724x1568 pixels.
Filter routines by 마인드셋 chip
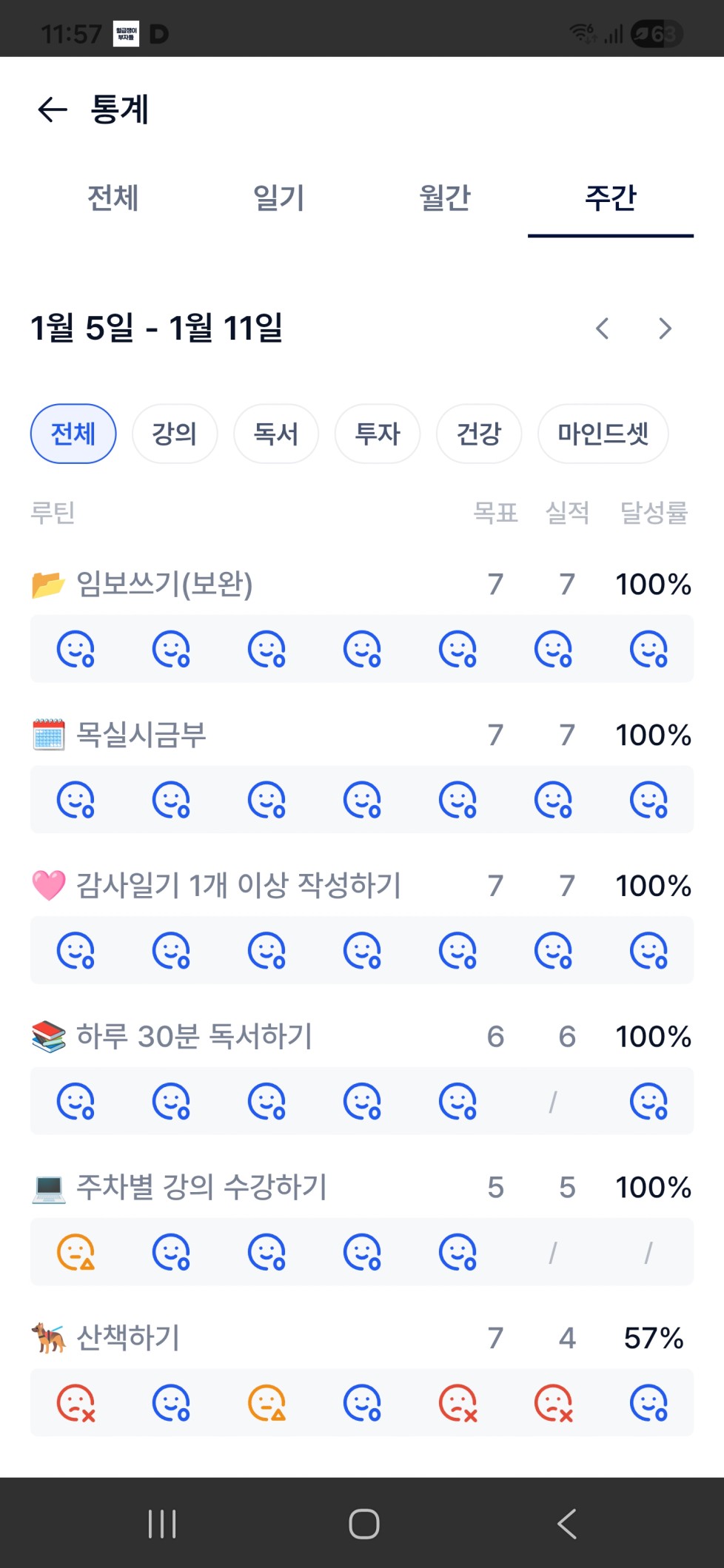[x=603, y=434]
